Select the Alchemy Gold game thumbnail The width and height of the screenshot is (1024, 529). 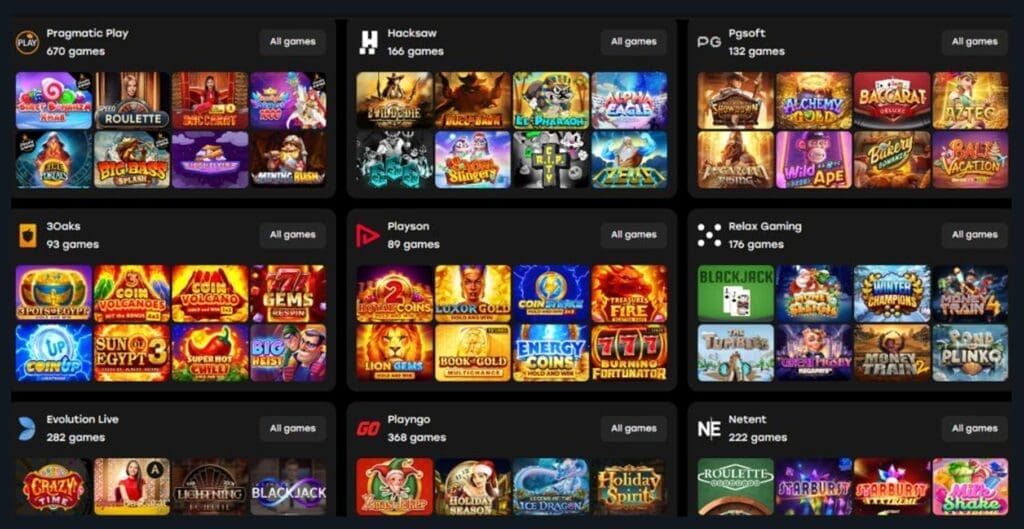(814, 101)
